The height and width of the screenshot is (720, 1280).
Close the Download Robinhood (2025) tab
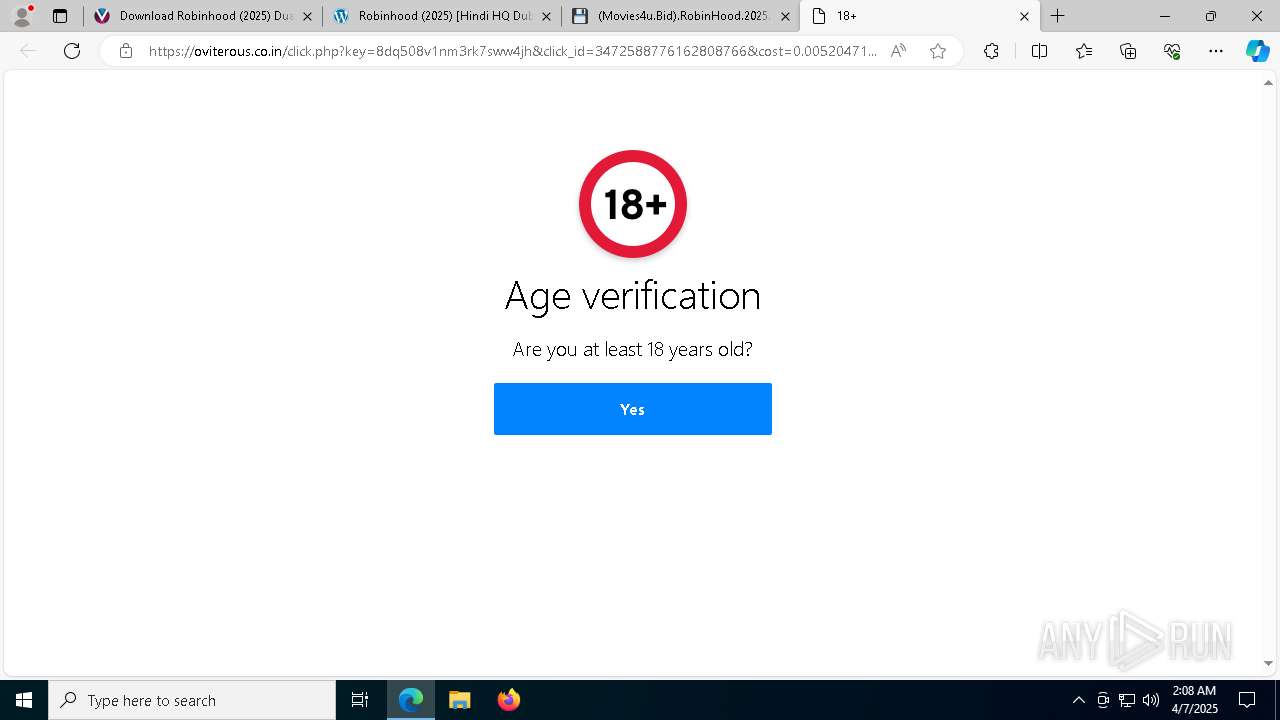[x=307, y=16]
